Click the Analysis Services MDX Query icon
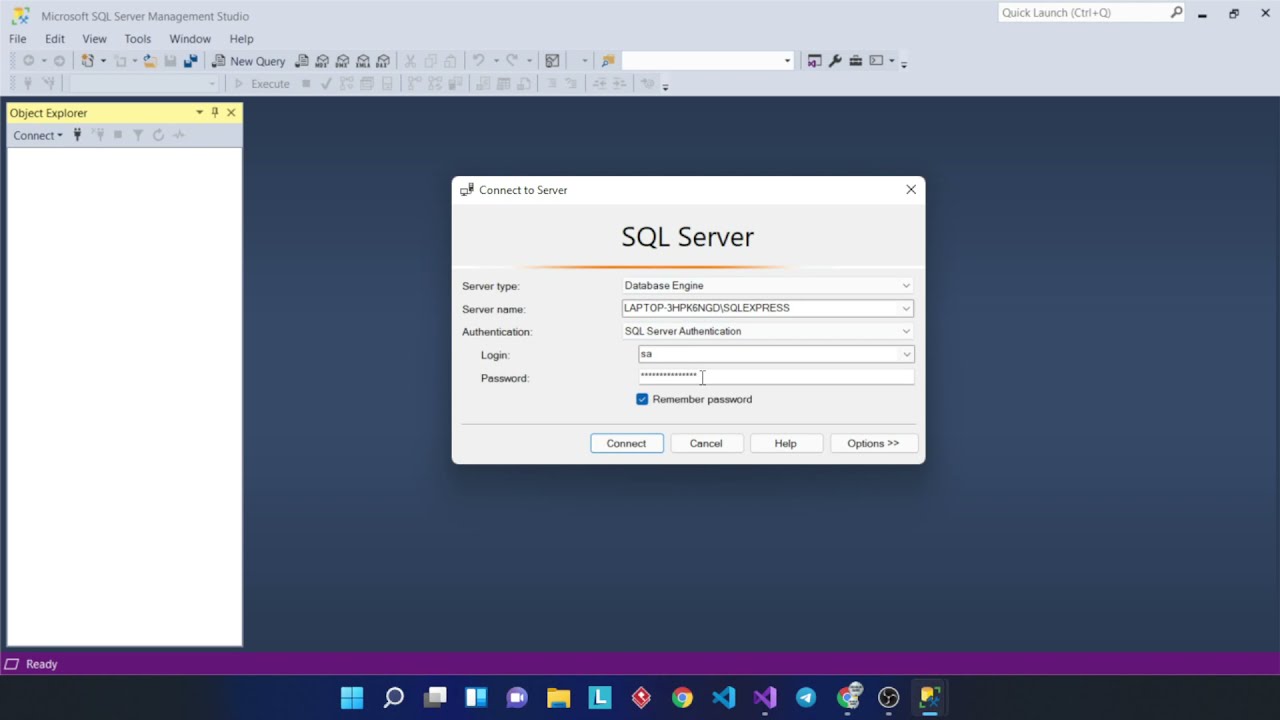 pos(322,61)
